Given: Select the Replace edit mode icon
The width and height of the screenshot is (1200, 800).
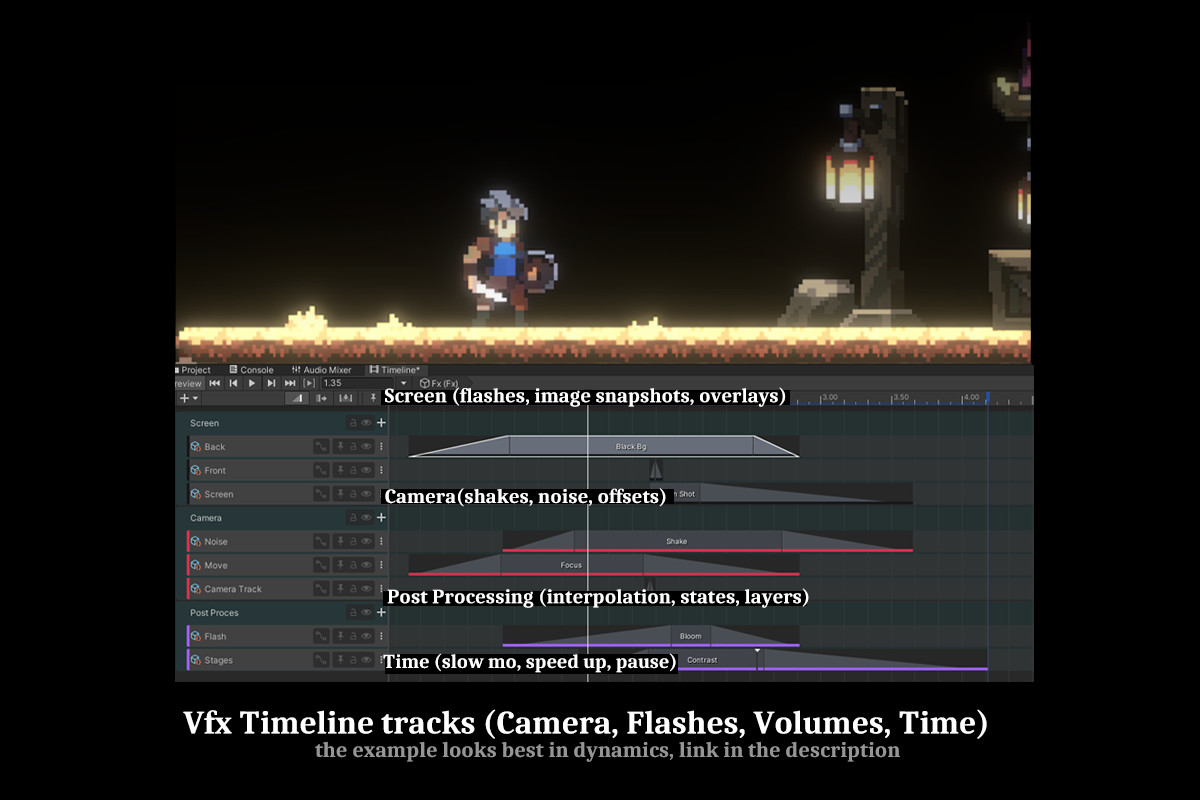Looking at the screenshot, I should click(345, 397).
